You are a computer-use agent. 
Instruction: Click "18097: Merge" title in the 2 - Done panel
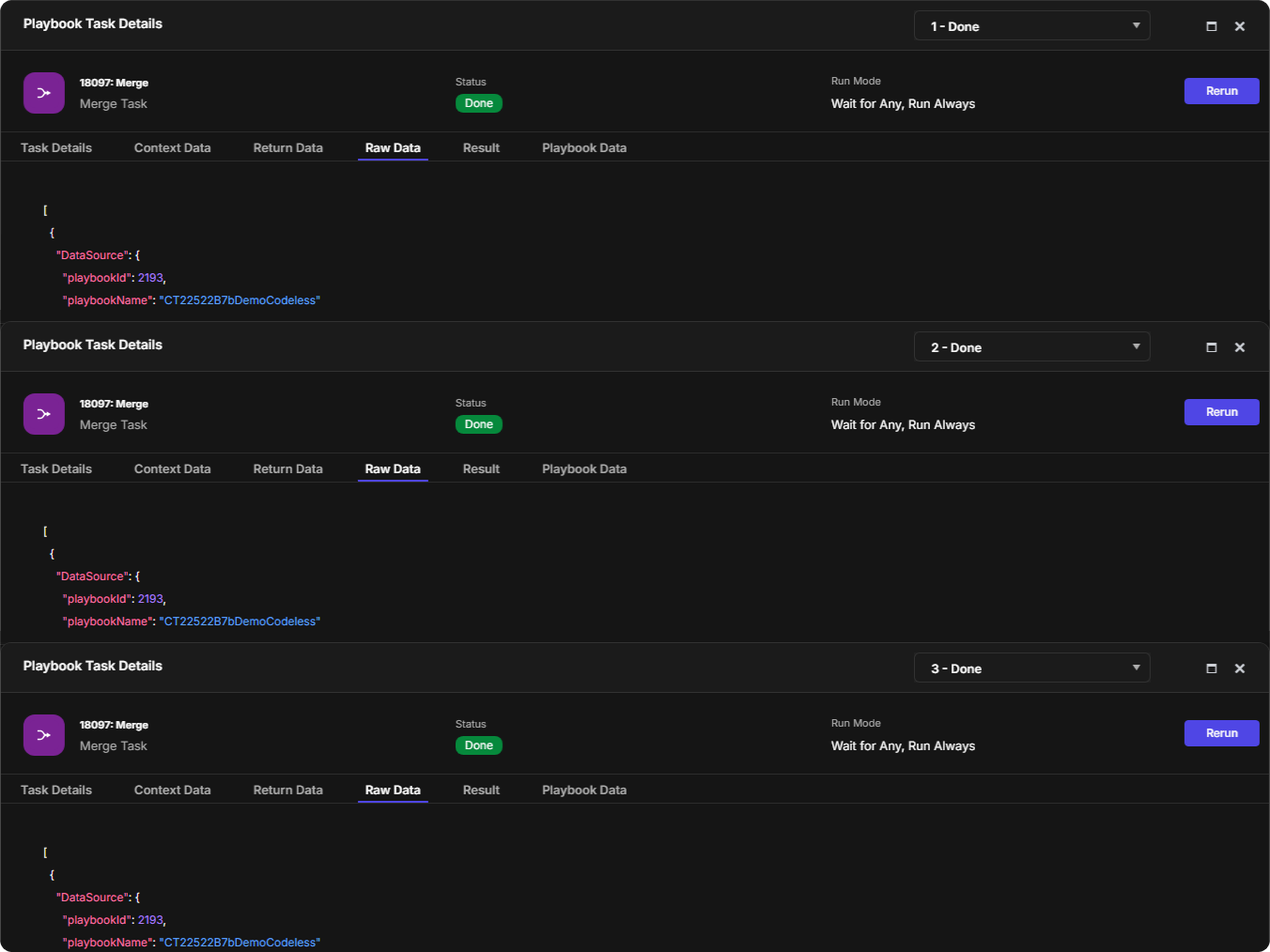click(x=114, y=404)
